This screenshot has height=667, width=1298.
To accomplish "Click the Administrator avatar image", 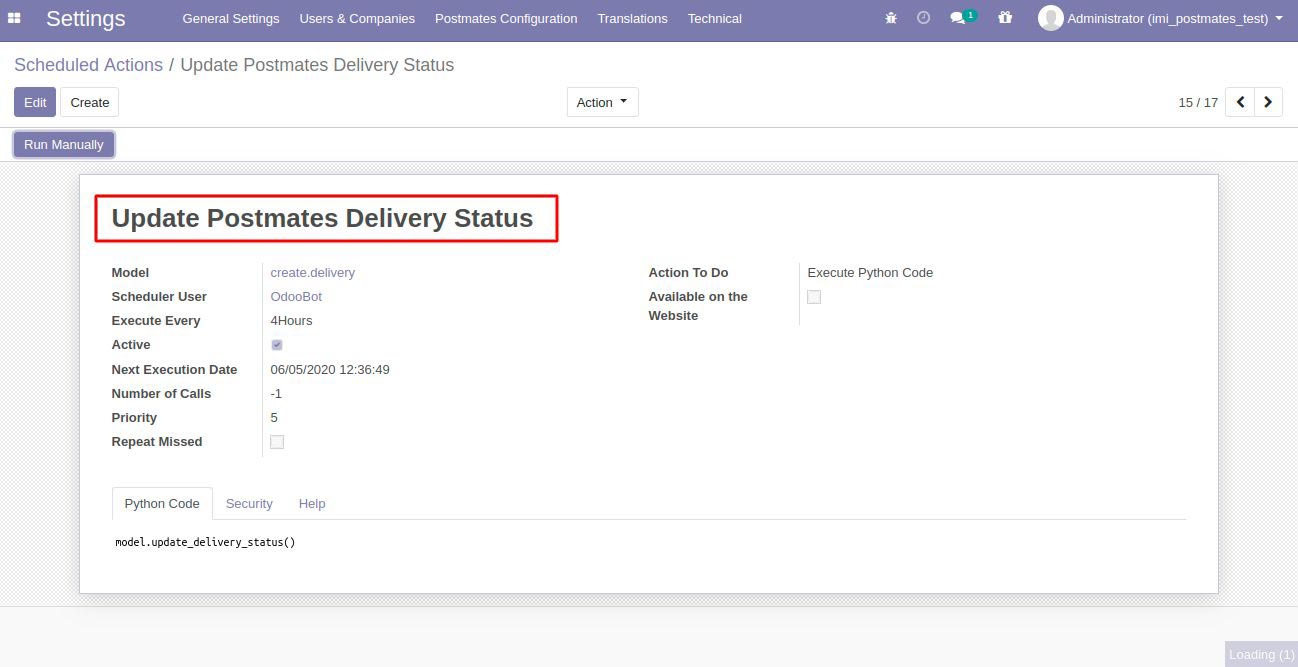I will (x=1050, y=18).
